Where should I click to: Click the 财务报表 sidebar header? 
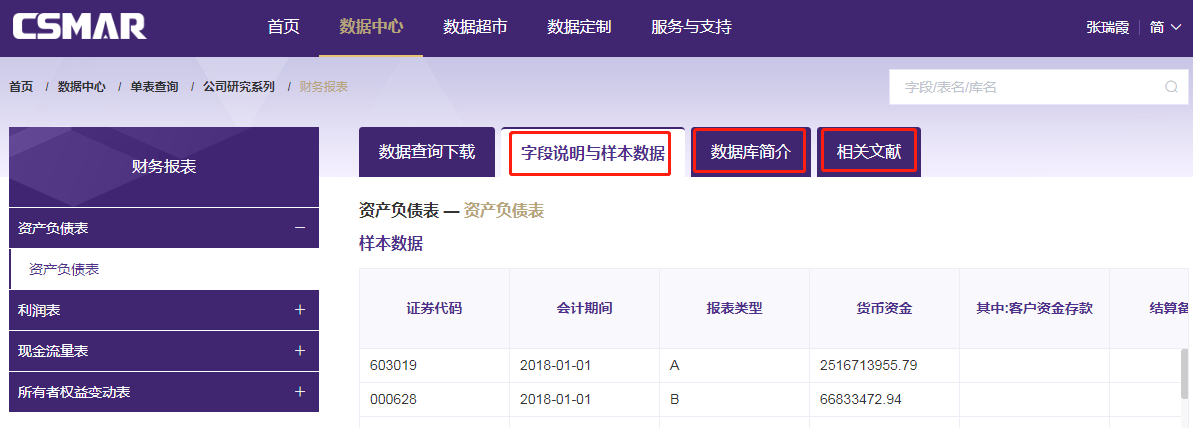(164, 166)
